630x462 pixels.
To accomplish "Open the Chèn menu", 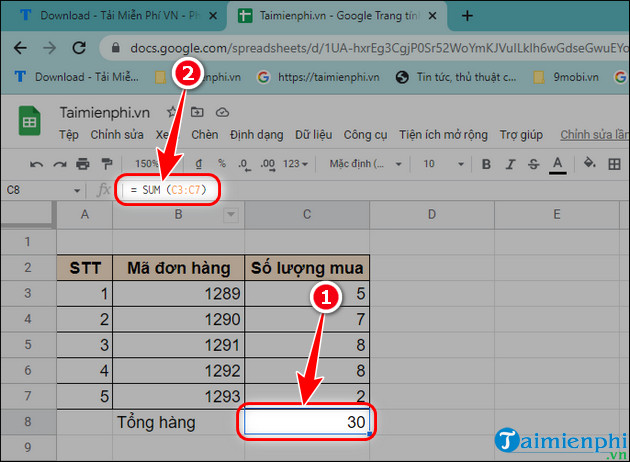I will click(205, 135).
